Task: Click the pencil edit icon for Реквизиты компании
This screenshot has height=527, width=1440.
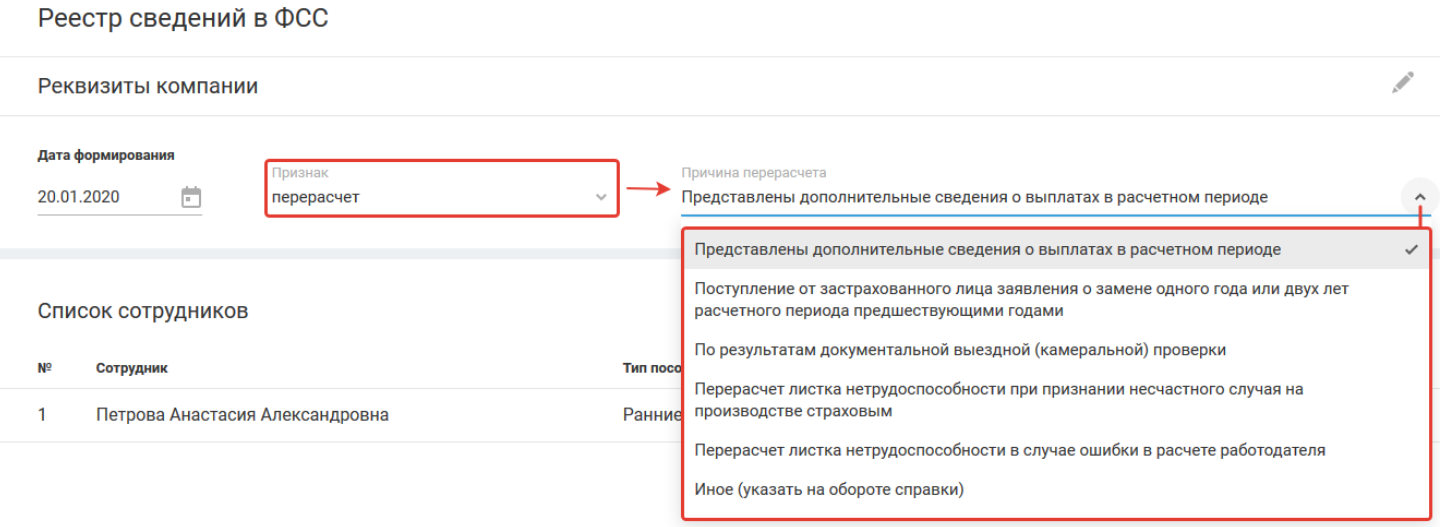Action: point(1403,83)
